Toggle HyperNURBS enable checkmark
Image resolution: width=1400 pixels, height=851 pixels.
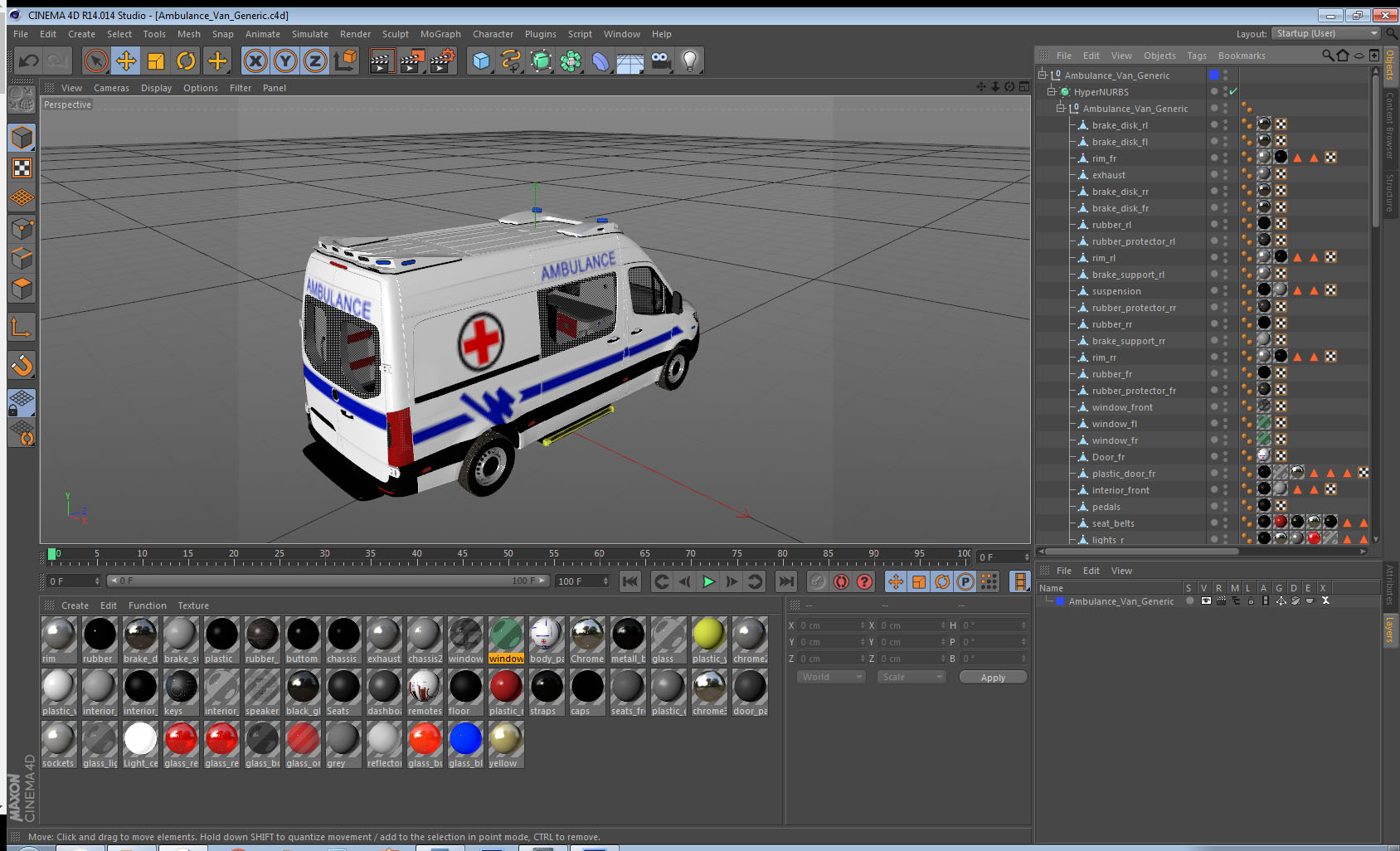click(x=1233, y=91)
